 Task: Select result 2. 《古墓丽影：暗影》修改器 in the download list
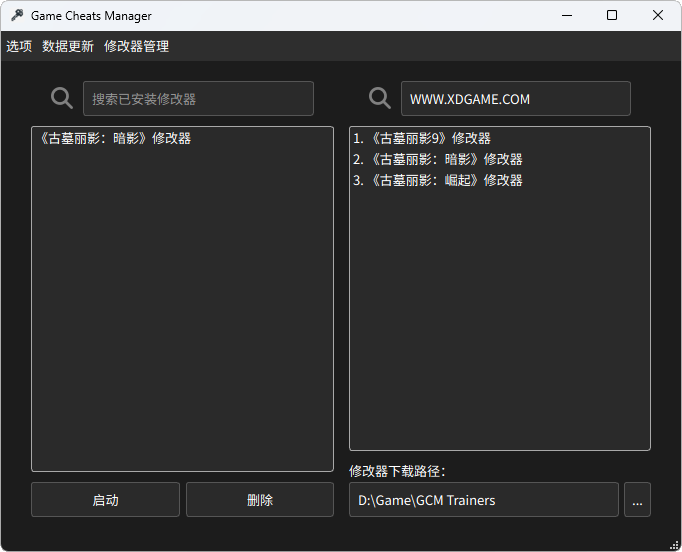coord(438,160)
